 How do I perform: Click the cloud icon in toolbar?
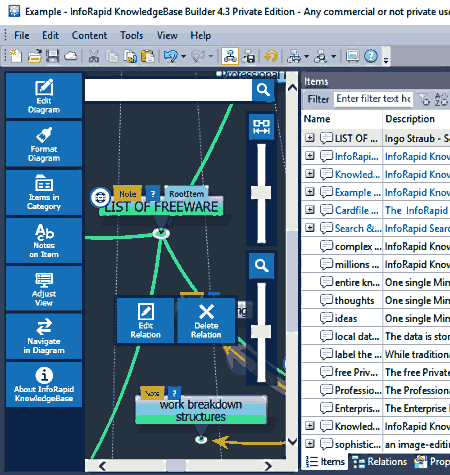point(71,56)
